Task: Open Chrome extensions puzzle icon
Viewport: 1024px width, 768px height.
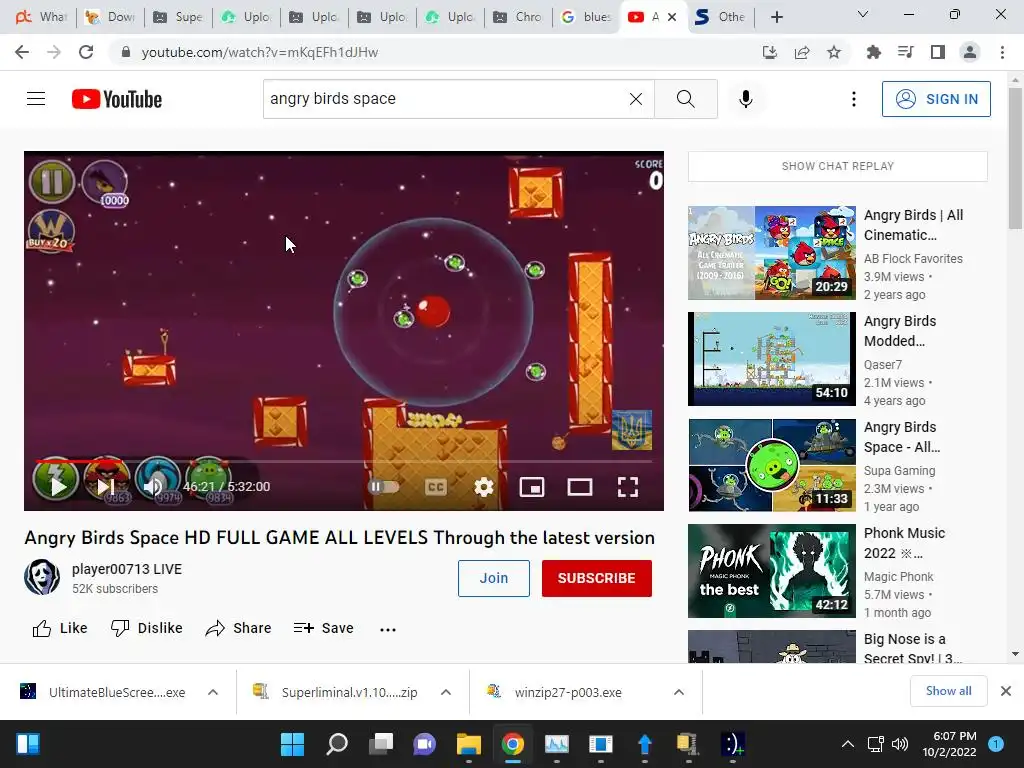Action: pyautogui.click(x=873, y=52)
